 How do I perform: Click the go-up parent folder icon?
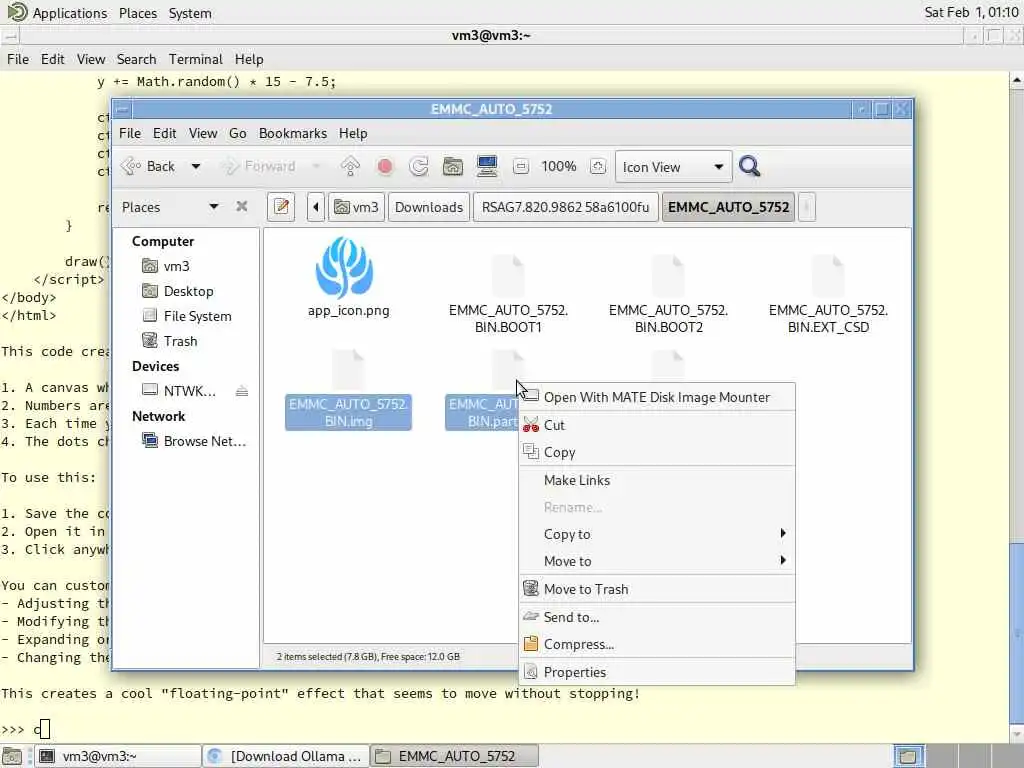(x=350, y=167)
